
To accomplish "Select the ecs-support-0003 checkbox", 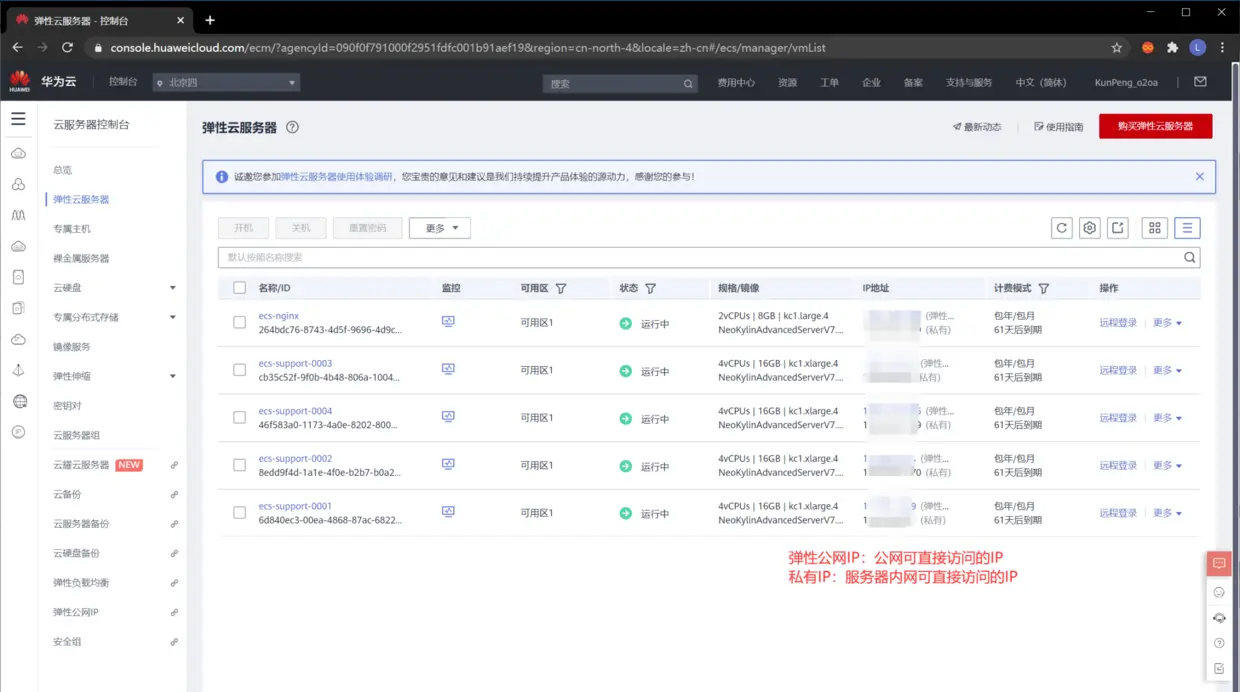I will pyautogui.click(x=239, y=370).
